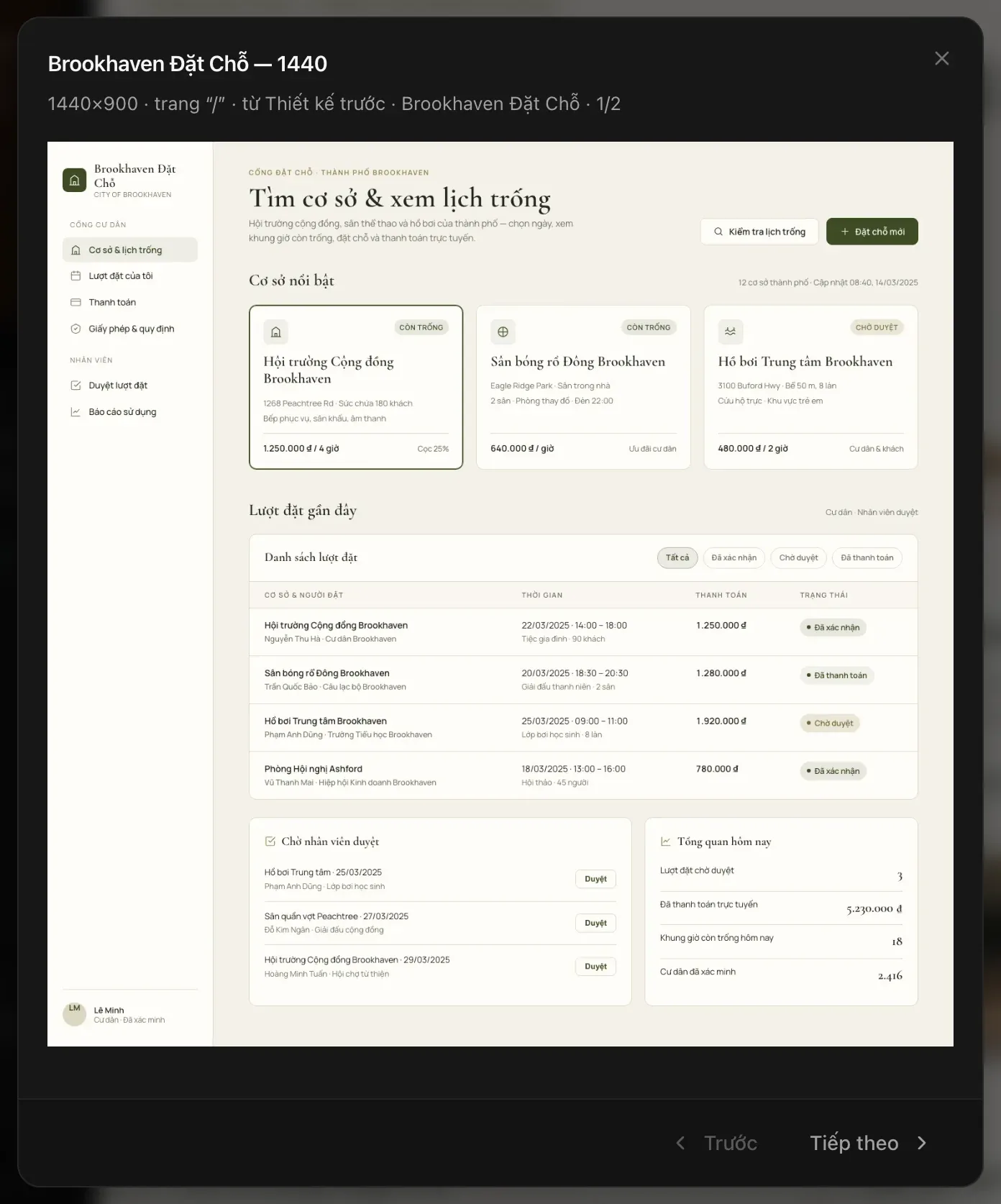
Task: Click the chart icon beside Báo cáo sử dụng
Action: pyautogui.click(x=76, y=412)
